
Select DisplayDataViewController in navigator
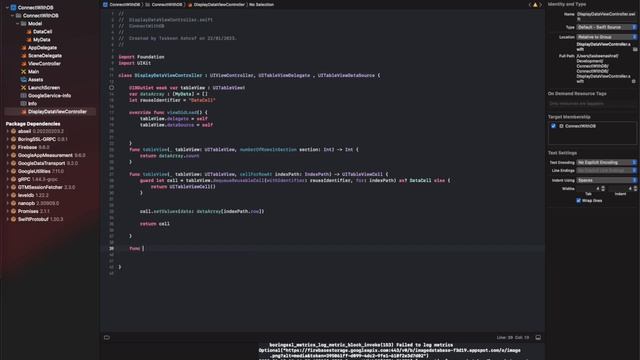(x=57, y=111)
